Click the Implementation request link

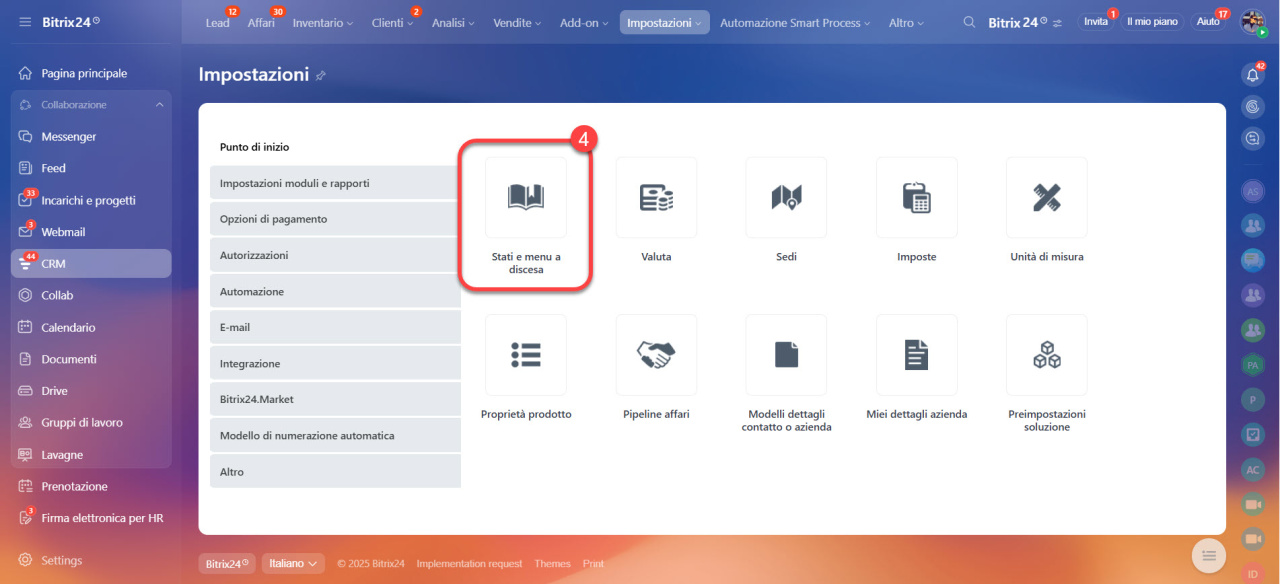coord(469,564)
